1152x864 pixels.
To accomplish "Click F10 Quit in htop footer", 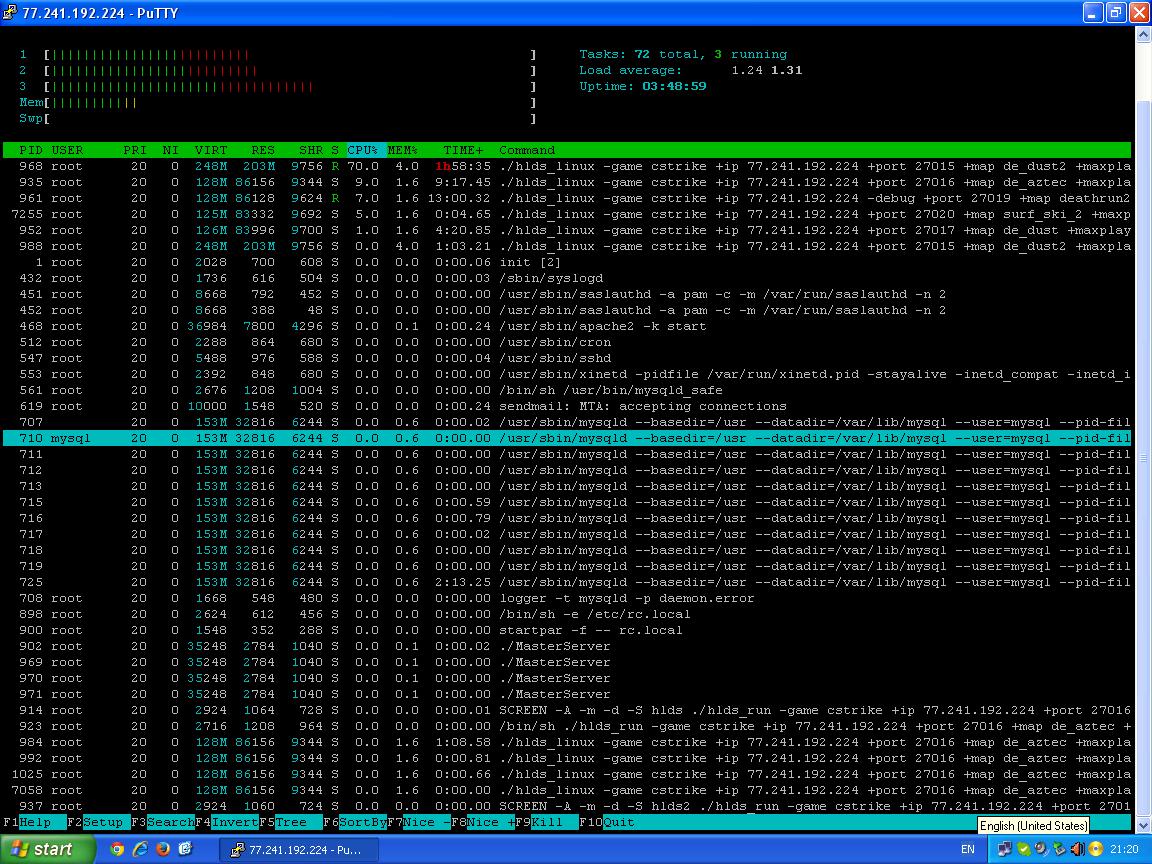I will (x=606, y=822).
